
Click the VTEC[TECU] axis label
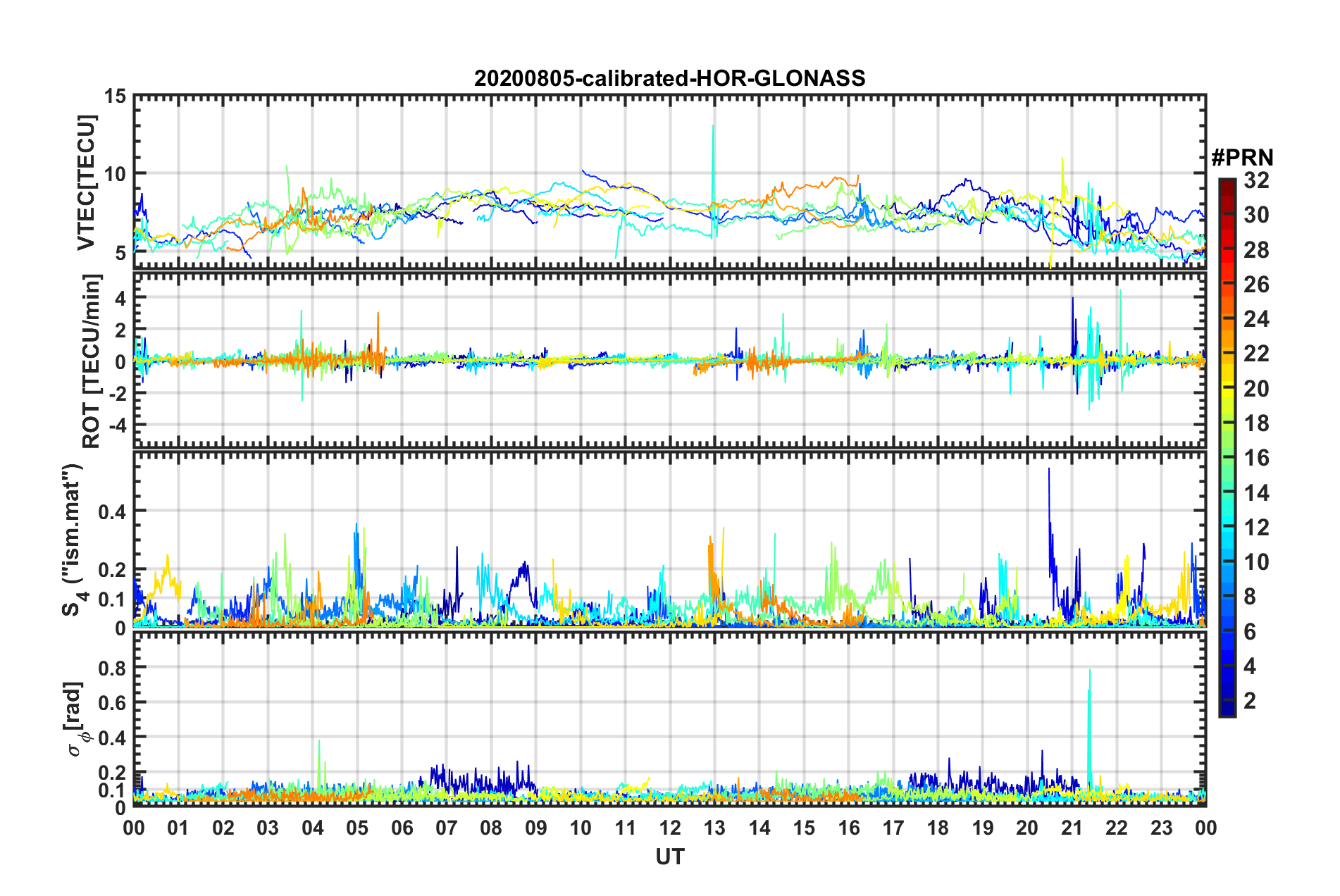click(87, 182)
